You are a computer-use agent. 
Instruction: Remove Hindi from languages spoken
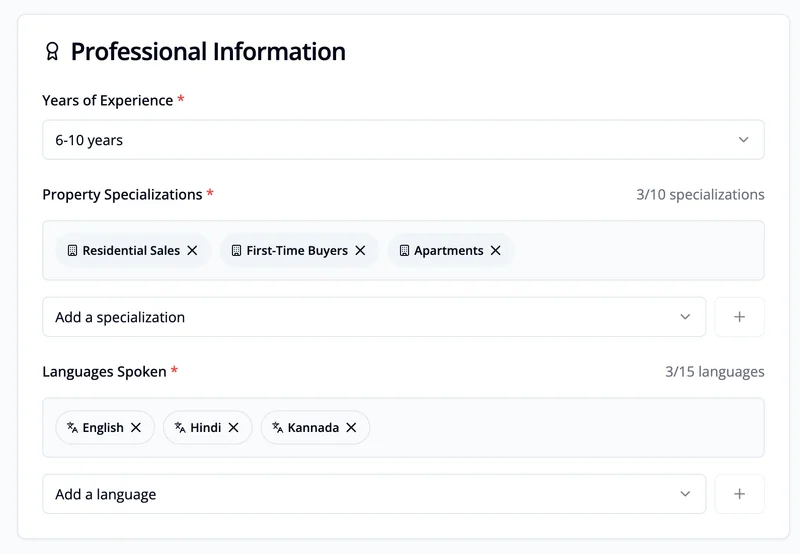[233, 428]
